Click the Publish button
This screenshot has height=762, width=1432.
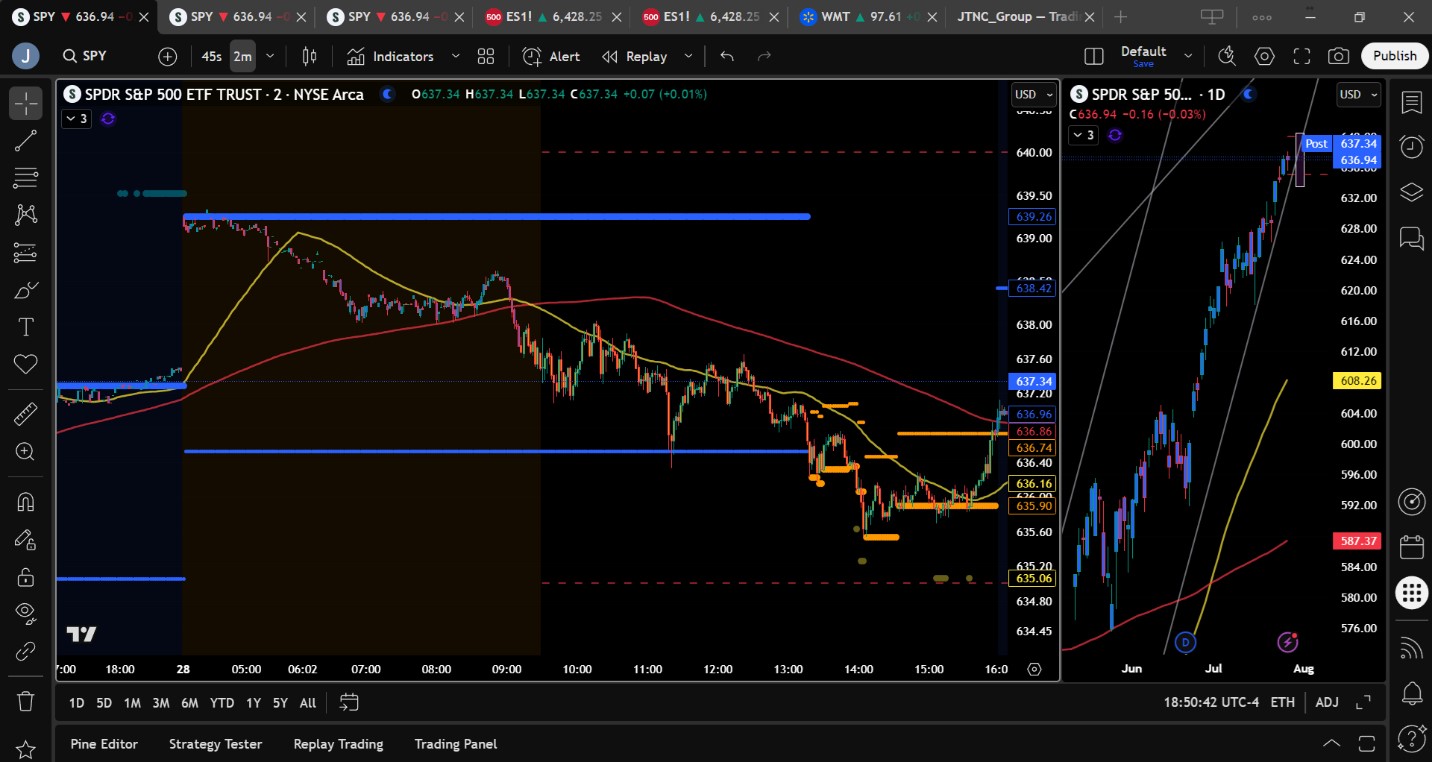tap(1394, 57)
